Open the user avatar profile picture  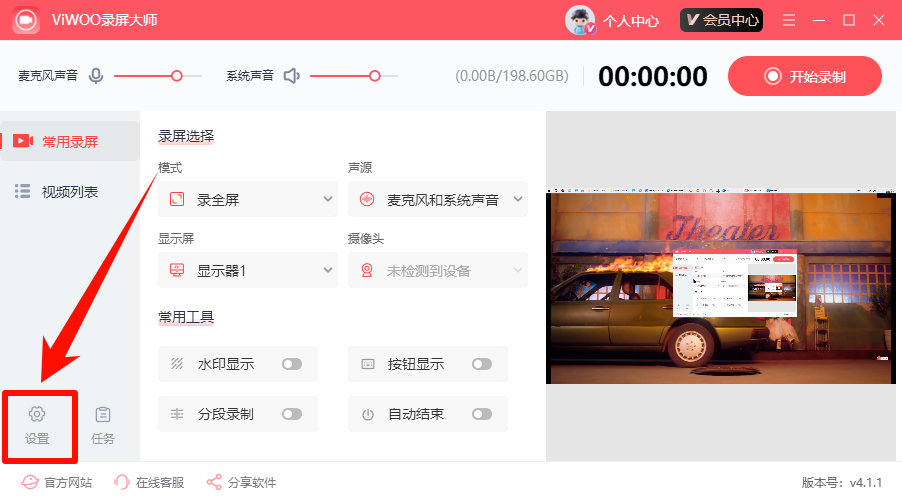580,20
